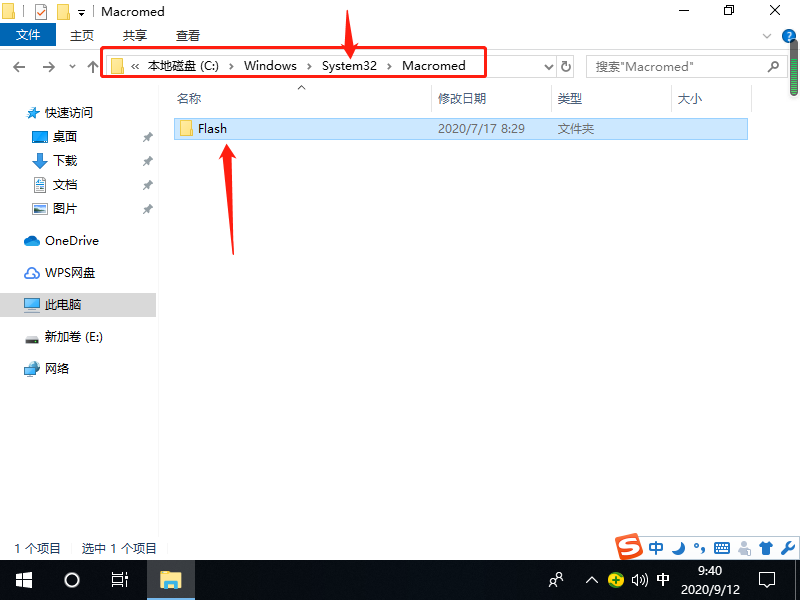800x600 pixels.
Task: Show hidden system tray icons
Action: point(592,580)
